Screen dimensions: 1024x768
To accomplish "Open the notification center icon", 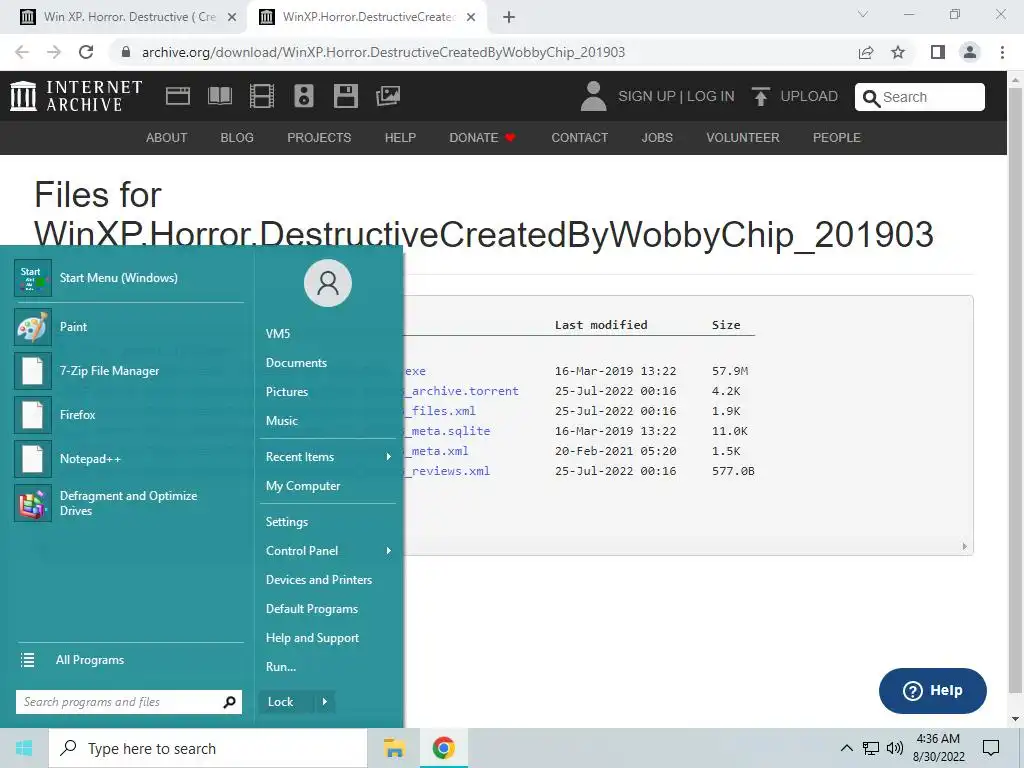I will pos(991,748).
